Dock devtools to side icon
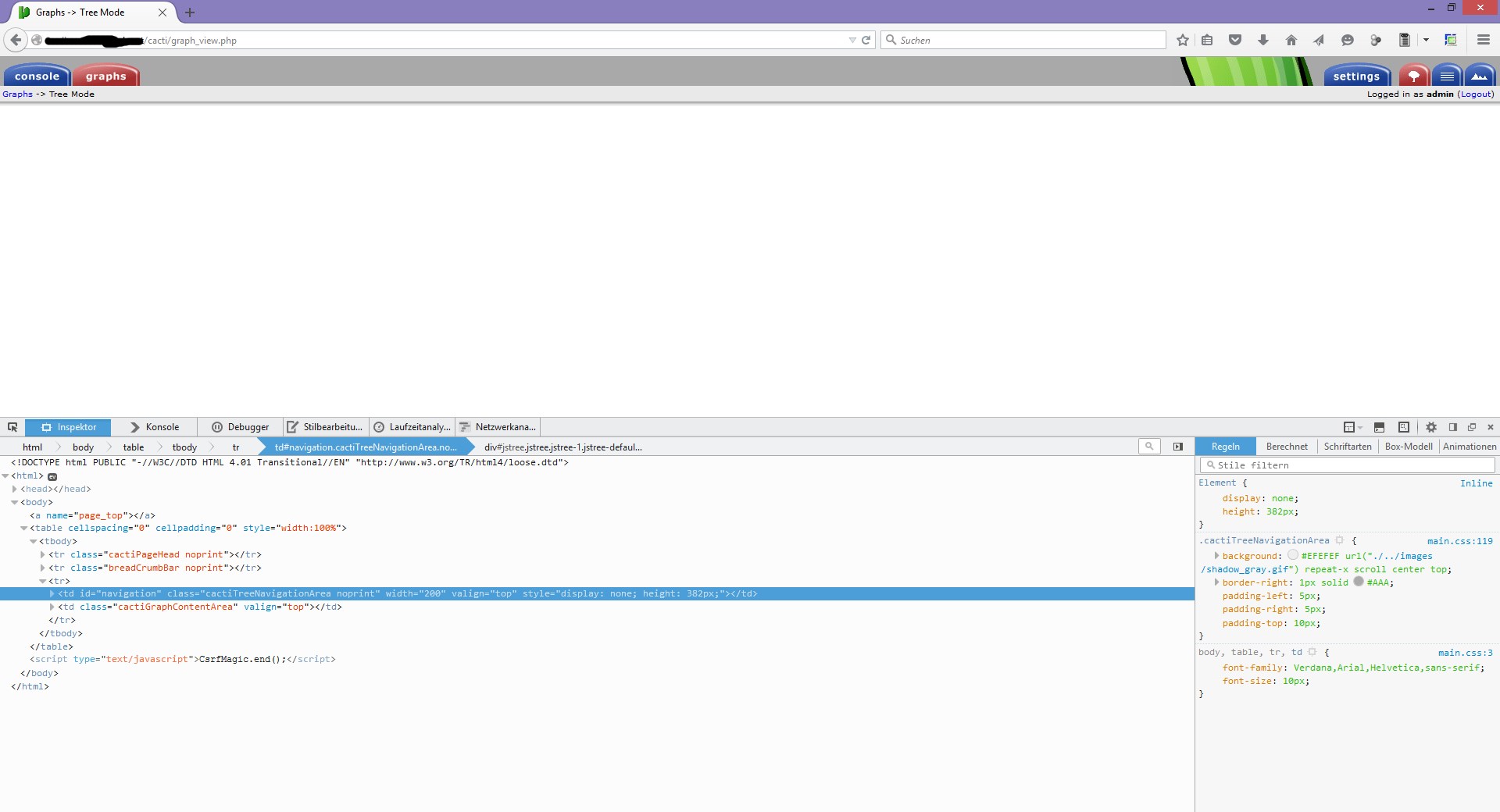The height and width of the screenshot is (812, 1500). [1453, 427]
